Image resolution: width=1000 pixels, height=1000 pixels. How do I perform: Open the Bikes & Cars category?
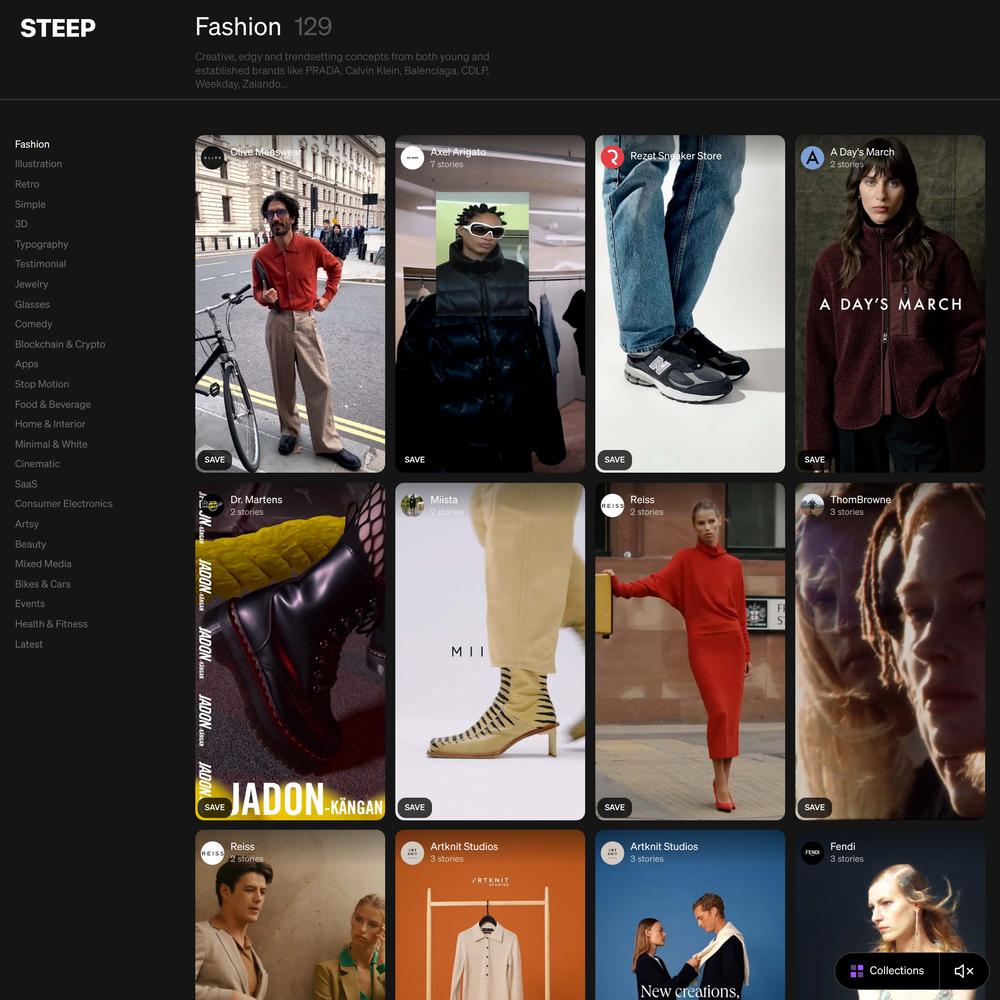click(43, 584)
